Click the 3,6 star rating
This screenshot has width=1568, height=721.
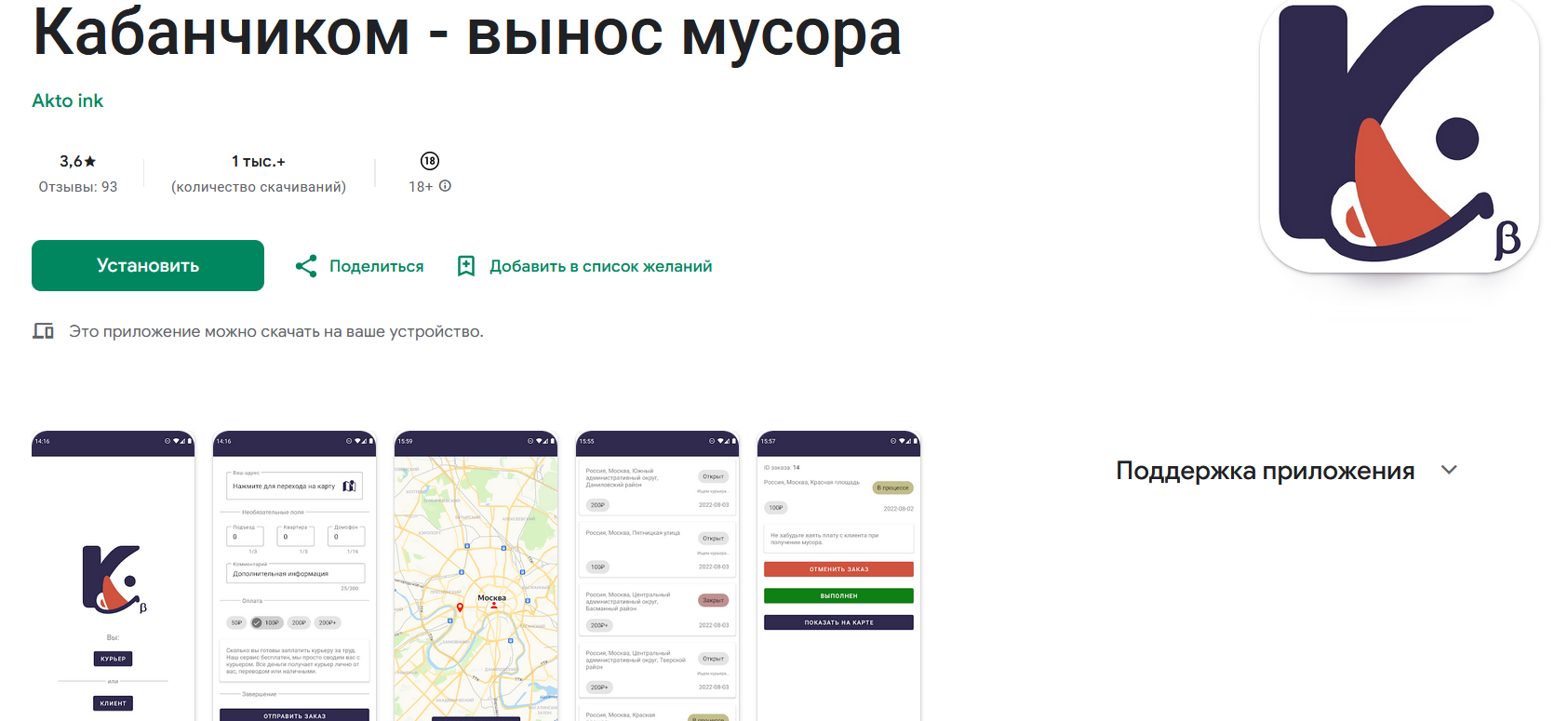pyautogui.click(x=78, y=161)
